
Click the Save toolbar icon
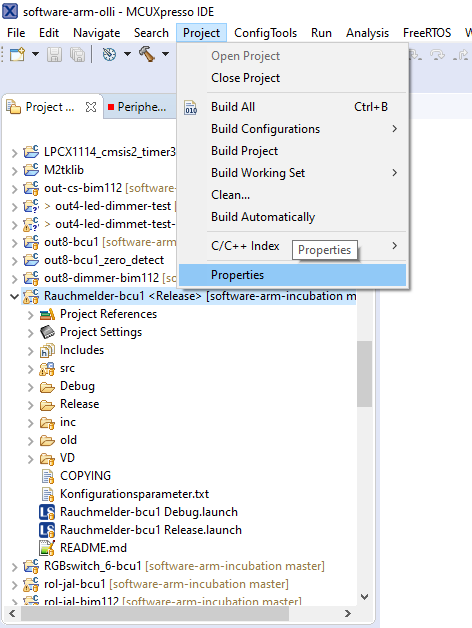pyautogui.click(x=54, y=54)
